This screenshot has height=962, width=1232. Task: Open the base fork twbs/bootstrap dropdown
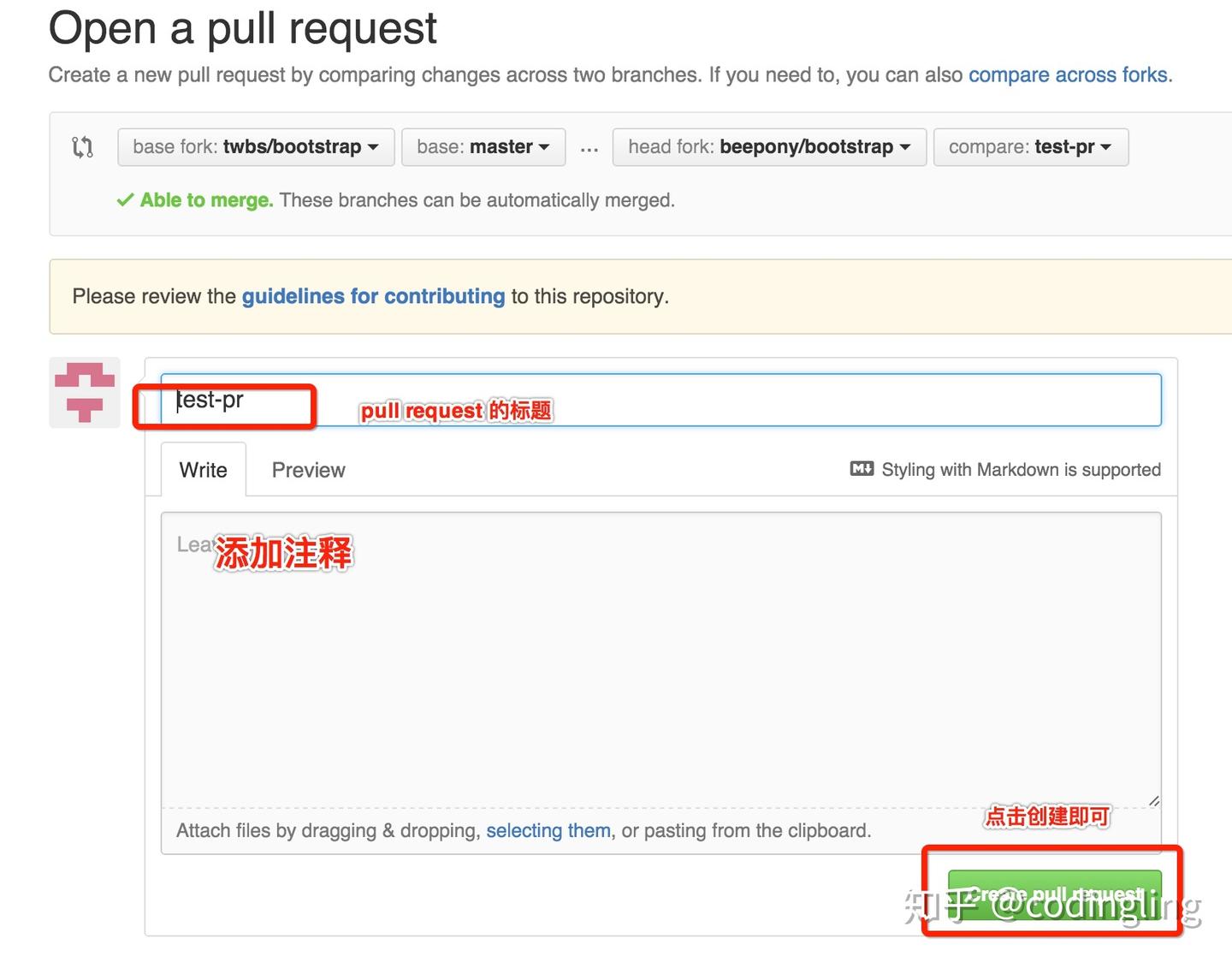255,146
